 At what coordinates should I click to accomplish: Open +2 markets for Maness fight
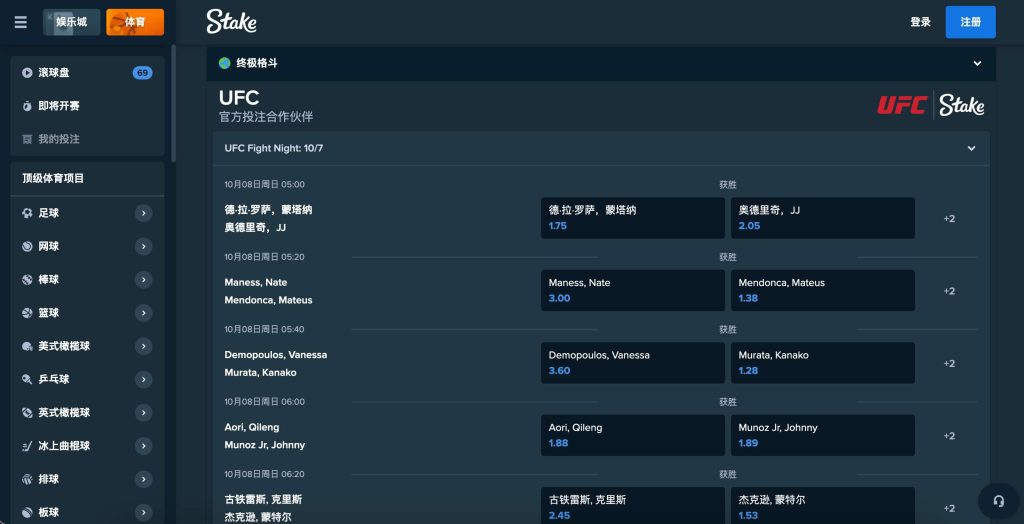pos(949,291)
